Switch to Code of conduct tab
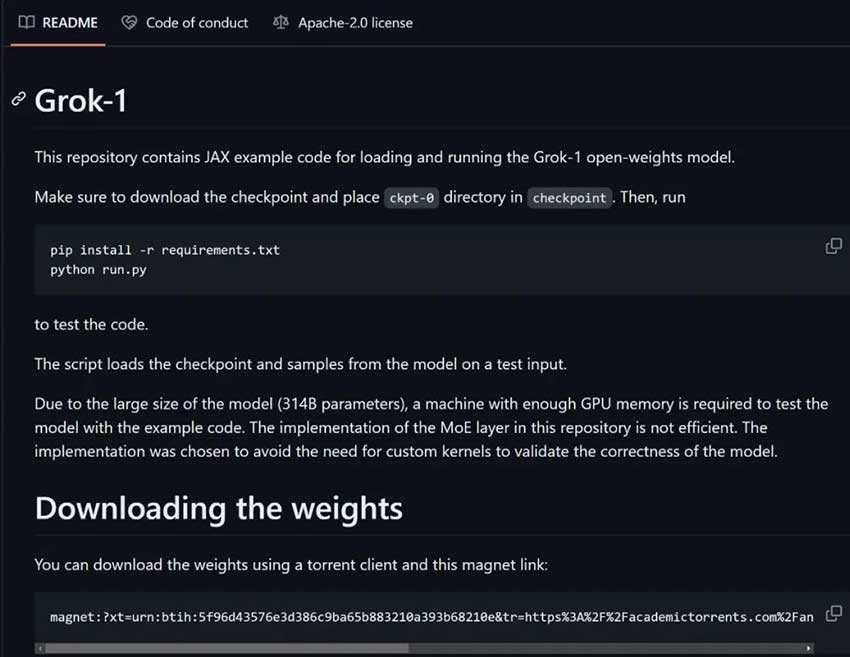The image size is (850, 657). (184, 23)
